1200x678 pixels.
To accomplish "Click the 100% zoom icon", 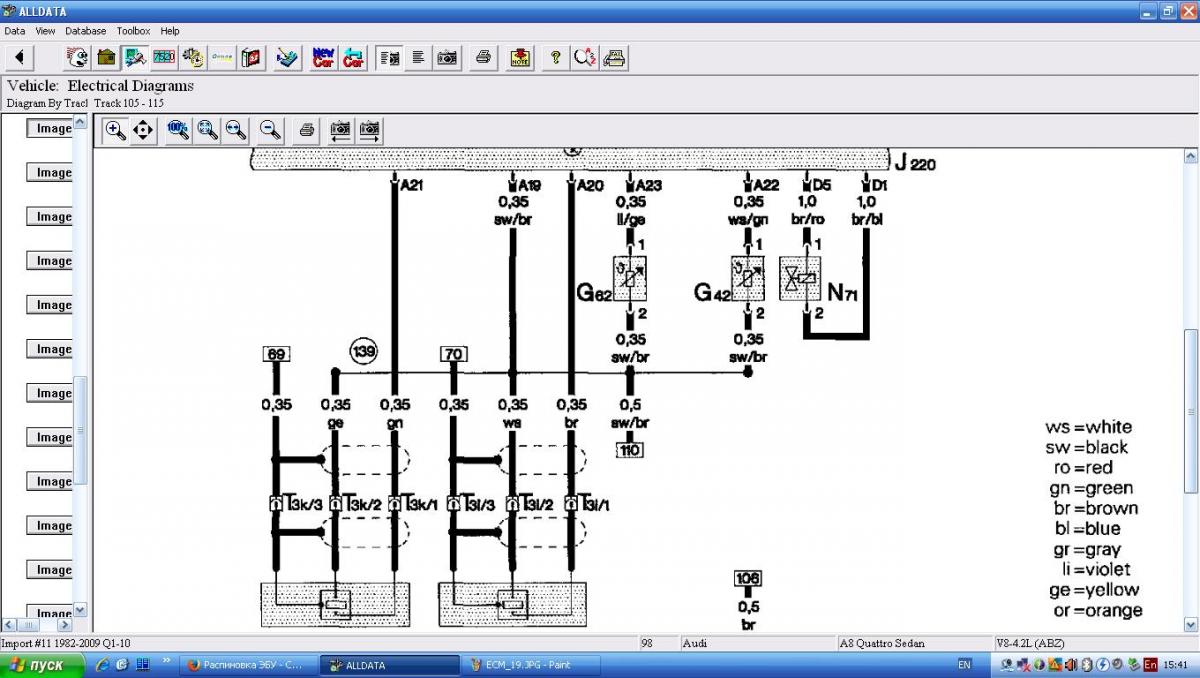I will click(x=179, y=129).
